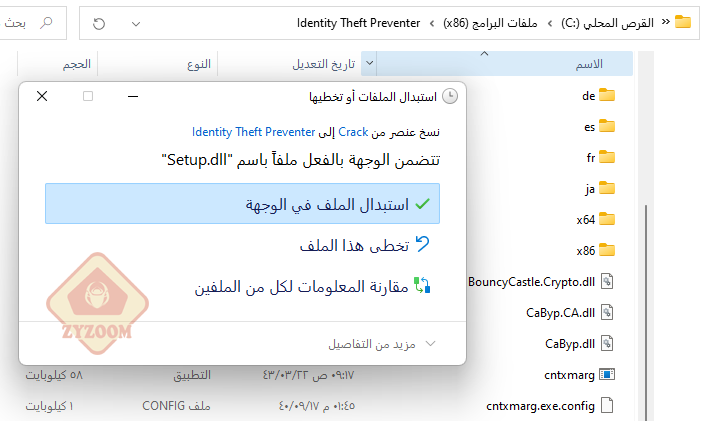Click the clock icon in dialog title
This screenshot has width=708, height=421.
[x=450, y=96]
